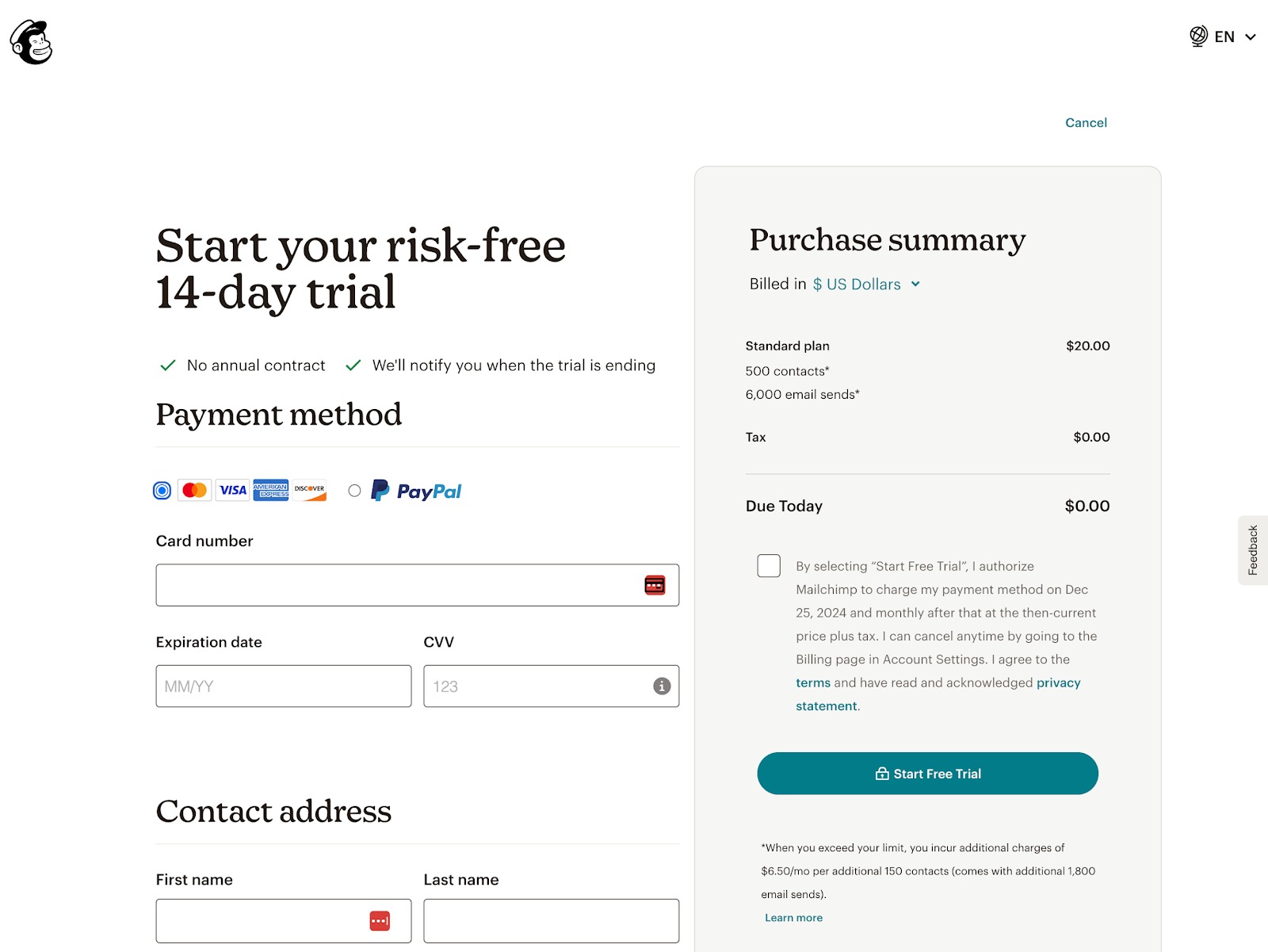Open the Feedback tab on the right edge

click(1252, 550)
